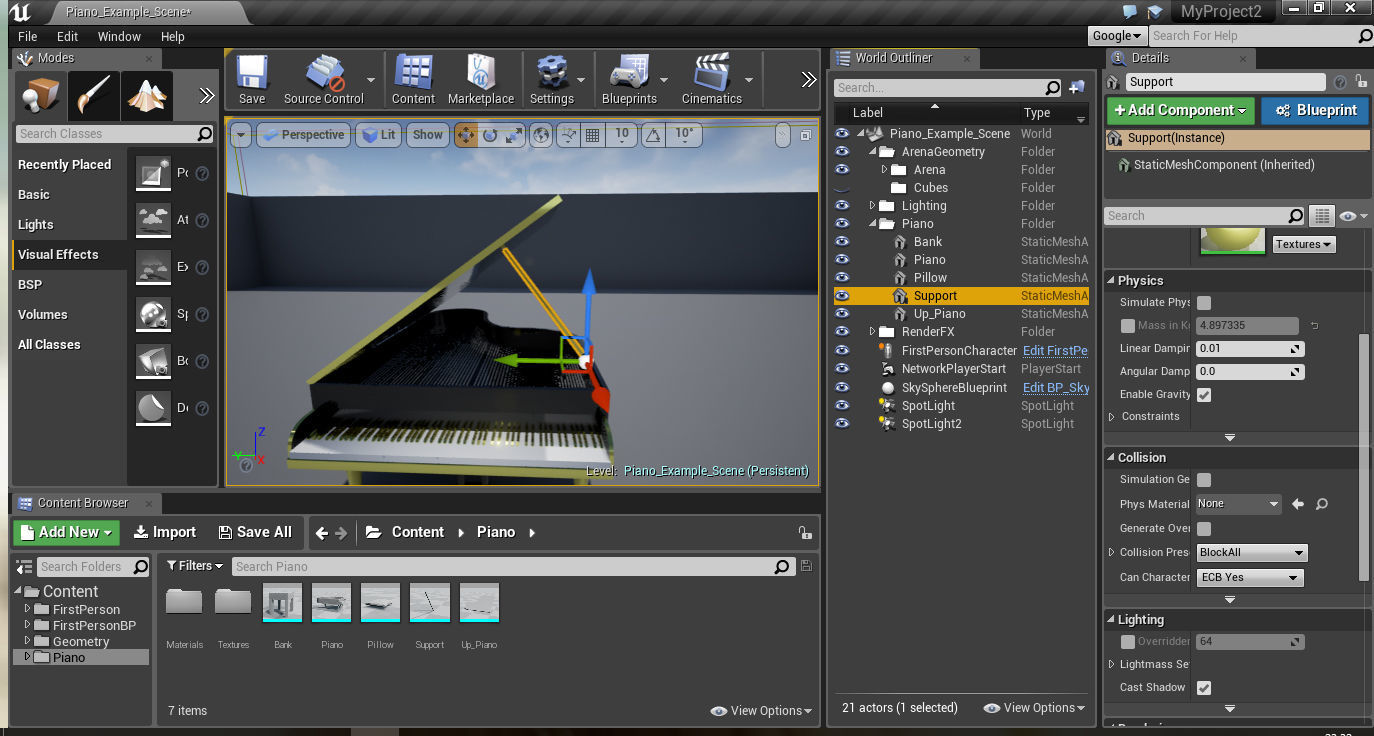This screenshot has width=1374, height=736.
Task: Open the ECB Yes dropdown
Action: [1250, 578]
